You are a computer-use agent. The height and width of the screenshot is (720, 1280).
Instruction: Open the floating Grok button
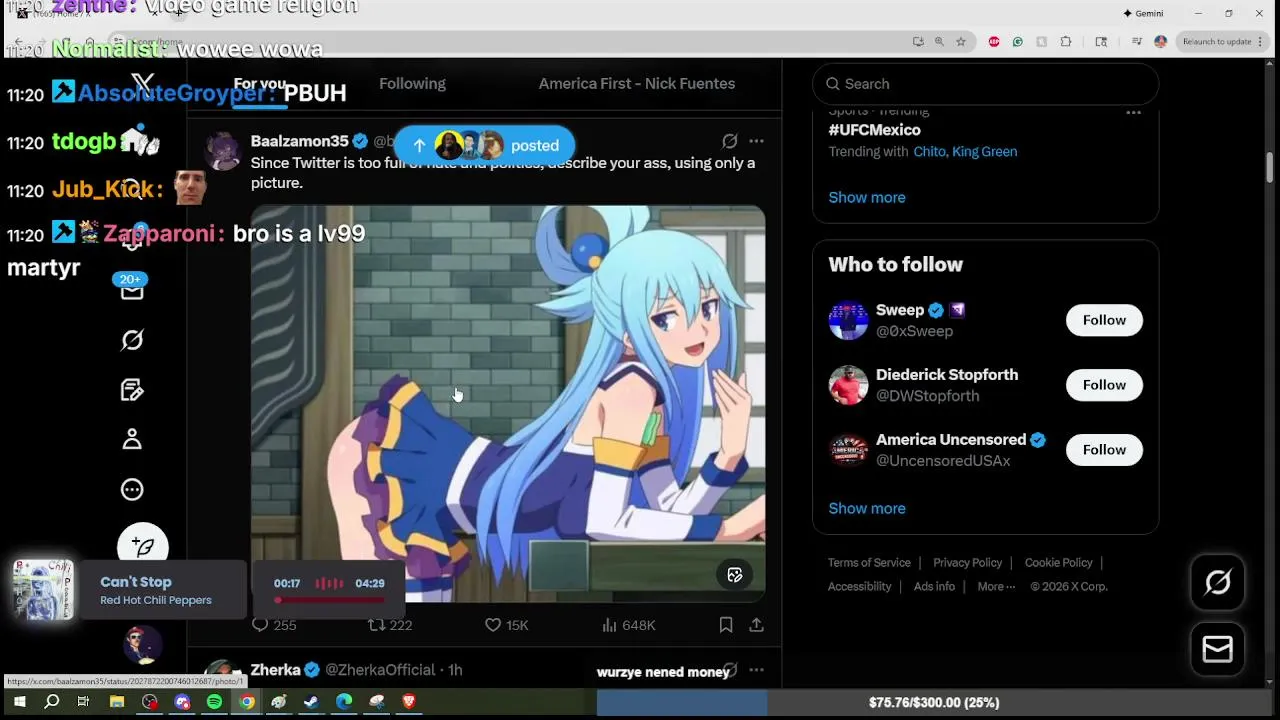pyautogui.click(x=1217, y=582)
